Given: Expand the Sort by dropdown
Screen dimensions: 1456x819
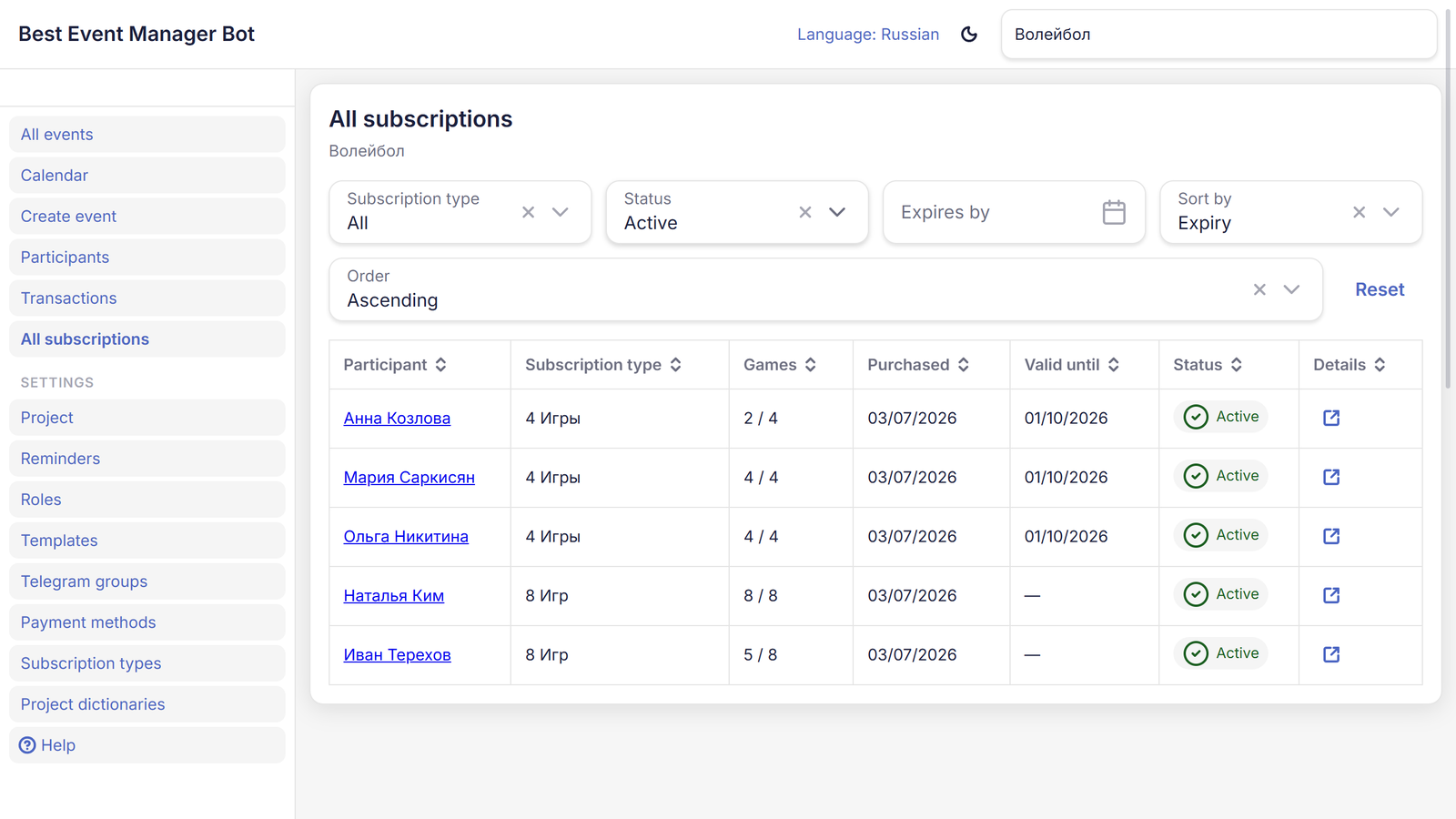Looking at the screenshot, I should (1391, 212).
